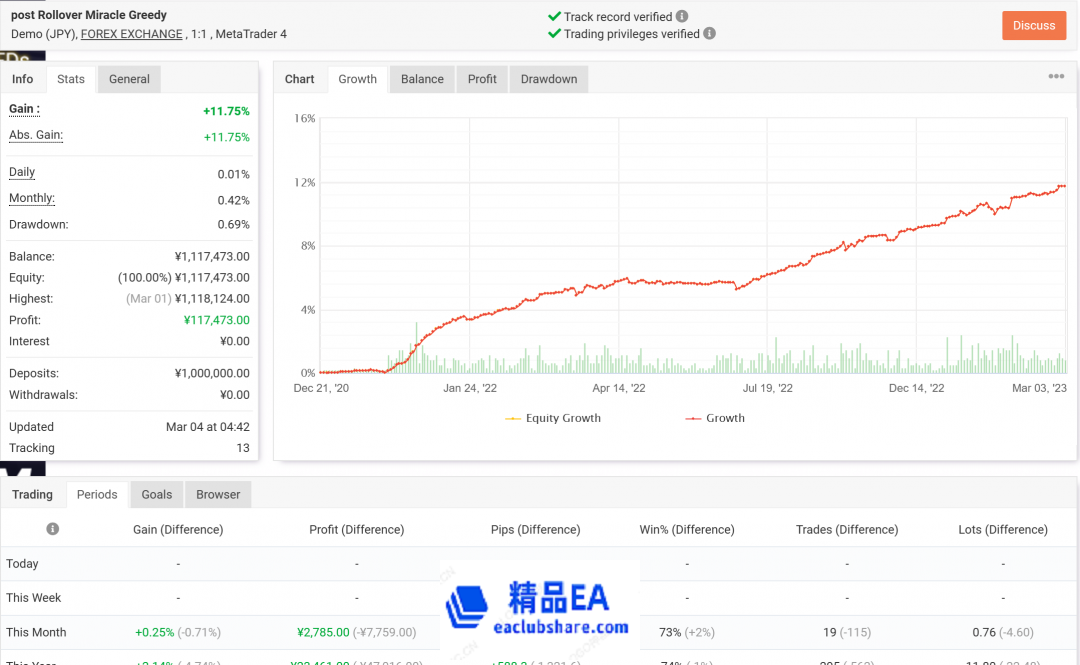Click the Win% (Difference) column header
The height and width of the screenshot is (665, 1080).
[687, 529]
